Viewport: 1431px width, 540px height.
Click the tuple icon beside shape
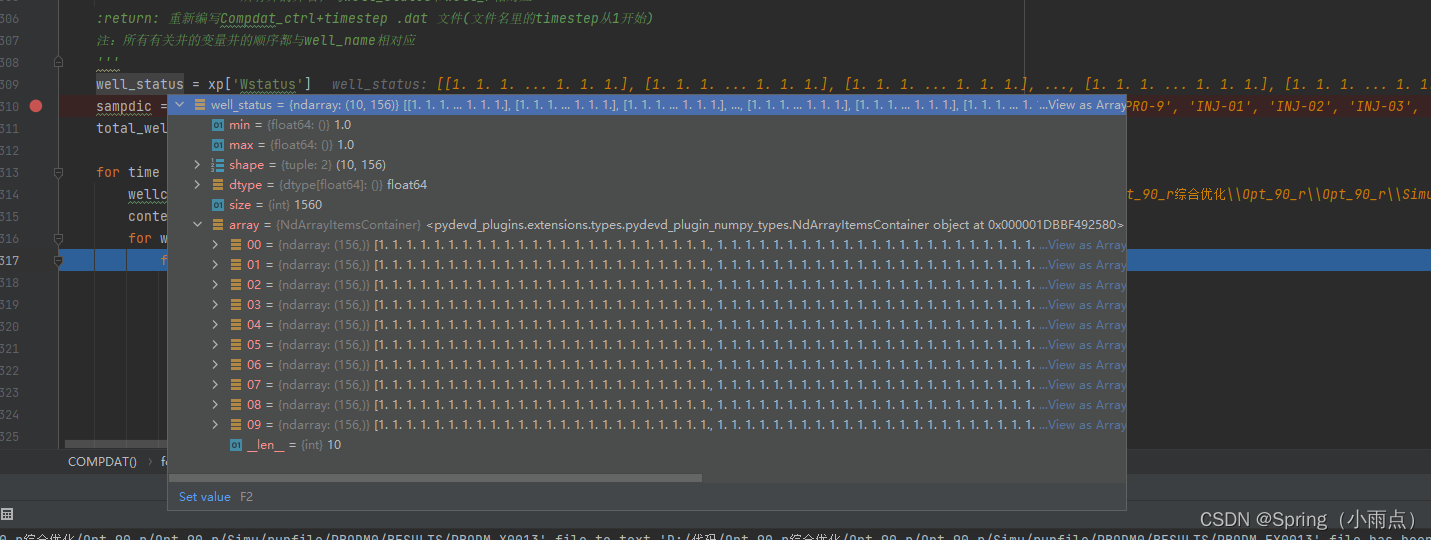click(x=218, y=165)
